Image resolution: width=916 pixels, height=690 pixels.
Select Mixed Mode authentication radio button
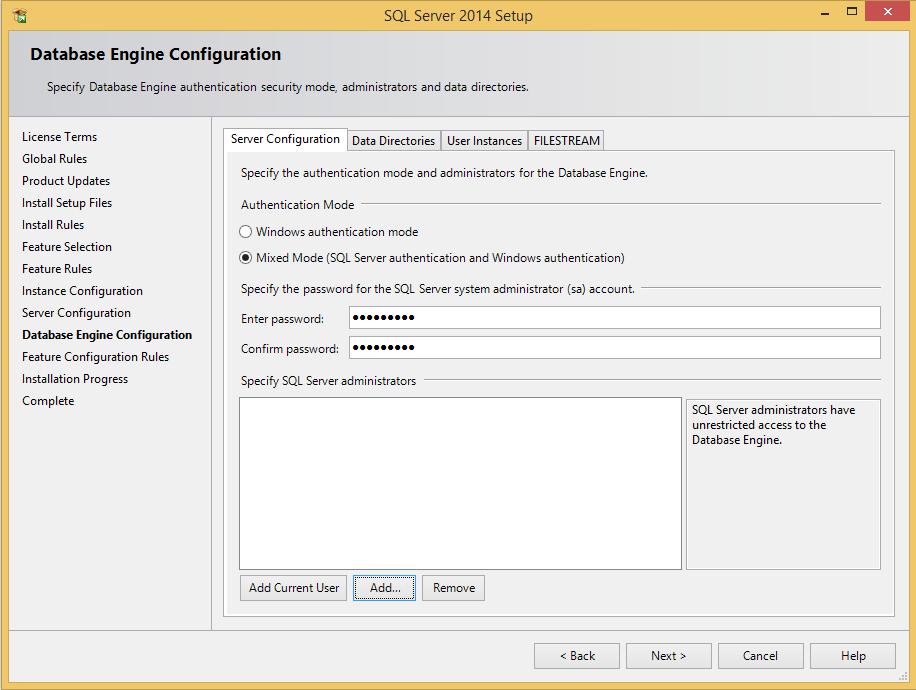pyautogui.click(x=245, y=258)
